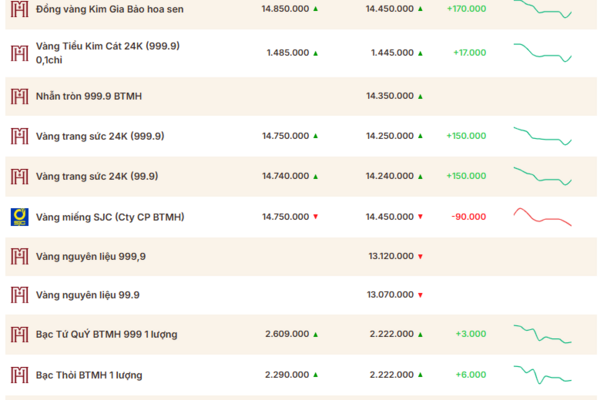This screenshot has height=400, width=600.
Task: Click green up arrow next to 14.350.000
Action: [x=420, y=96]
